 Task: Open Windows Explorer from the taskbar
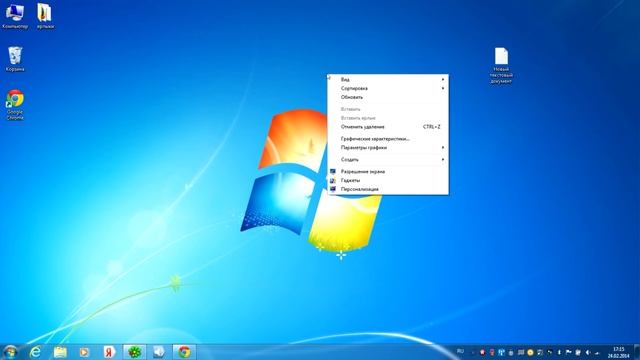click(60, 352)
